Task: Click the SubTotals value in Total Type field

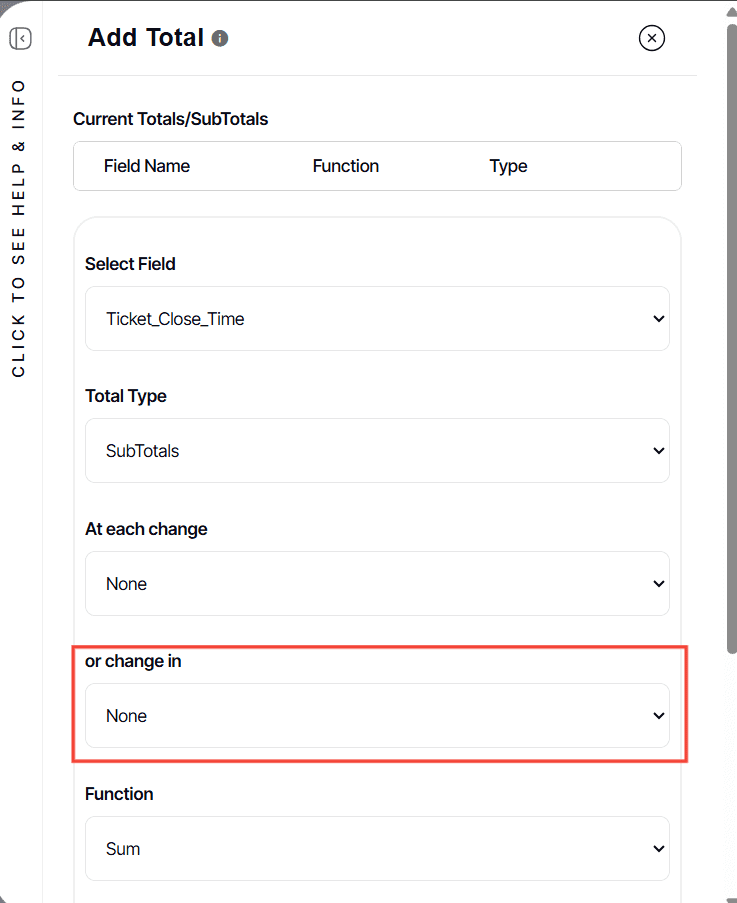Action: 142,450
